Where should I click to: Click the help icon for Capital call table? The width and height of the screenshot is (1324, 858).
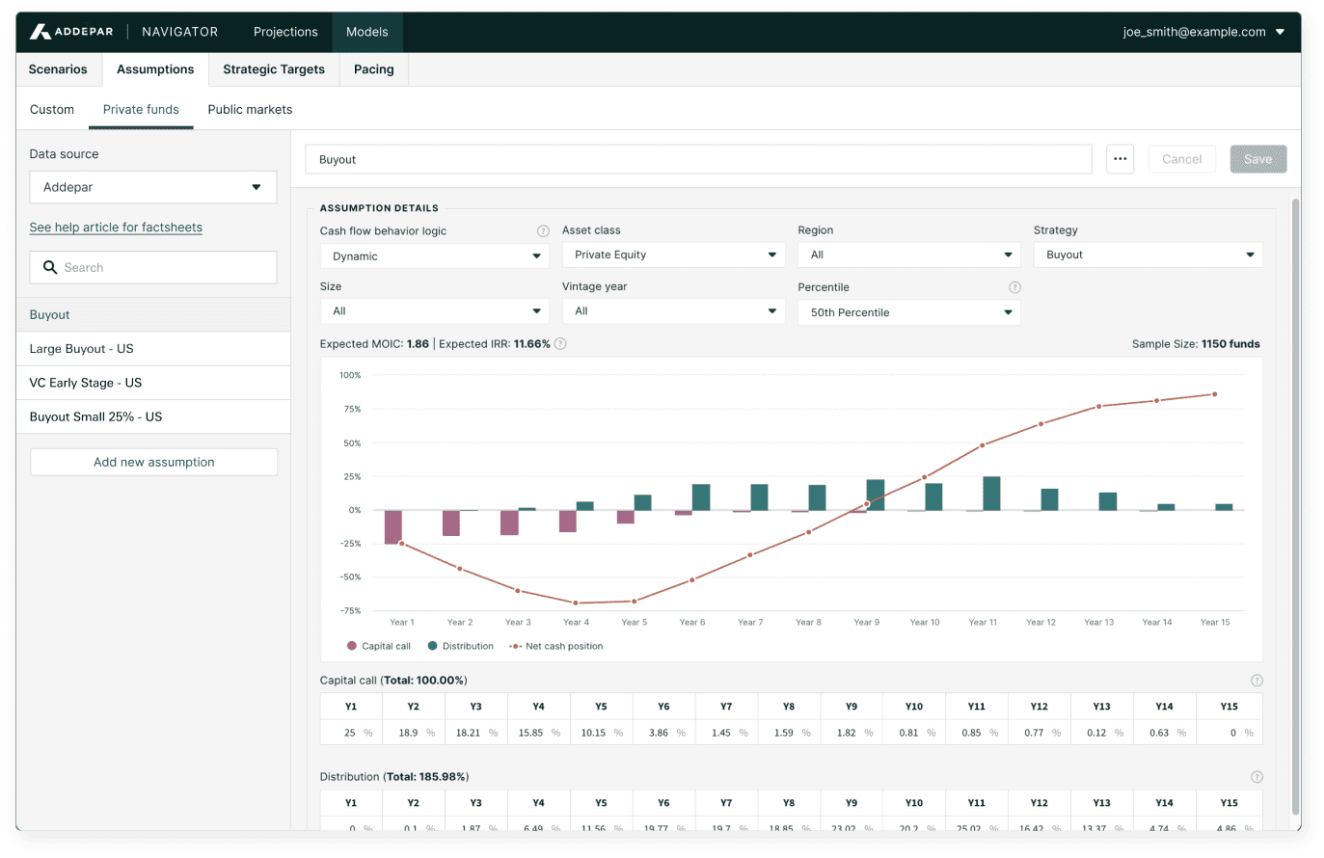click(1256, 681)
